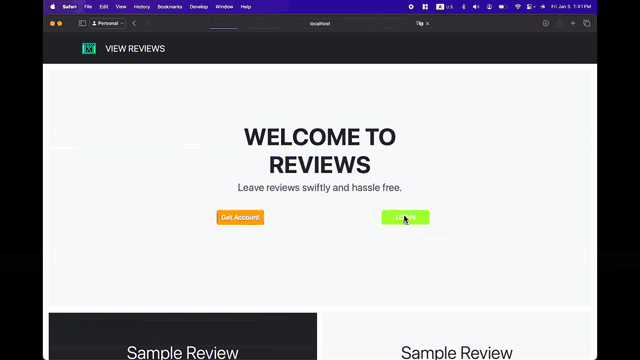Open the Wi-Fi menu bar icon
Screen dimensions: 640x360
pyautogui.click(x=518, y=7)
